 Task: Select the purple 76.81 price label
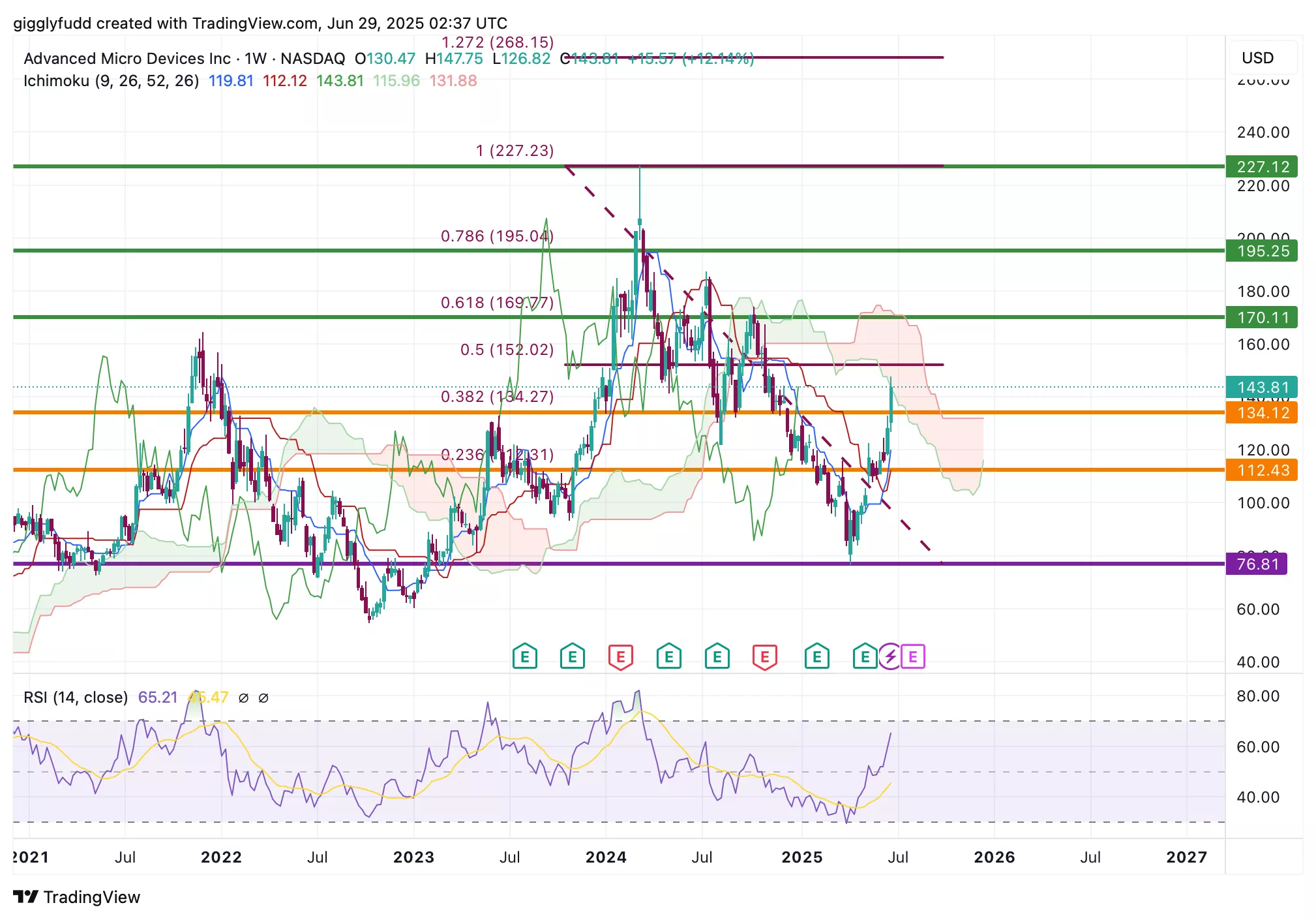point(1257,564)
